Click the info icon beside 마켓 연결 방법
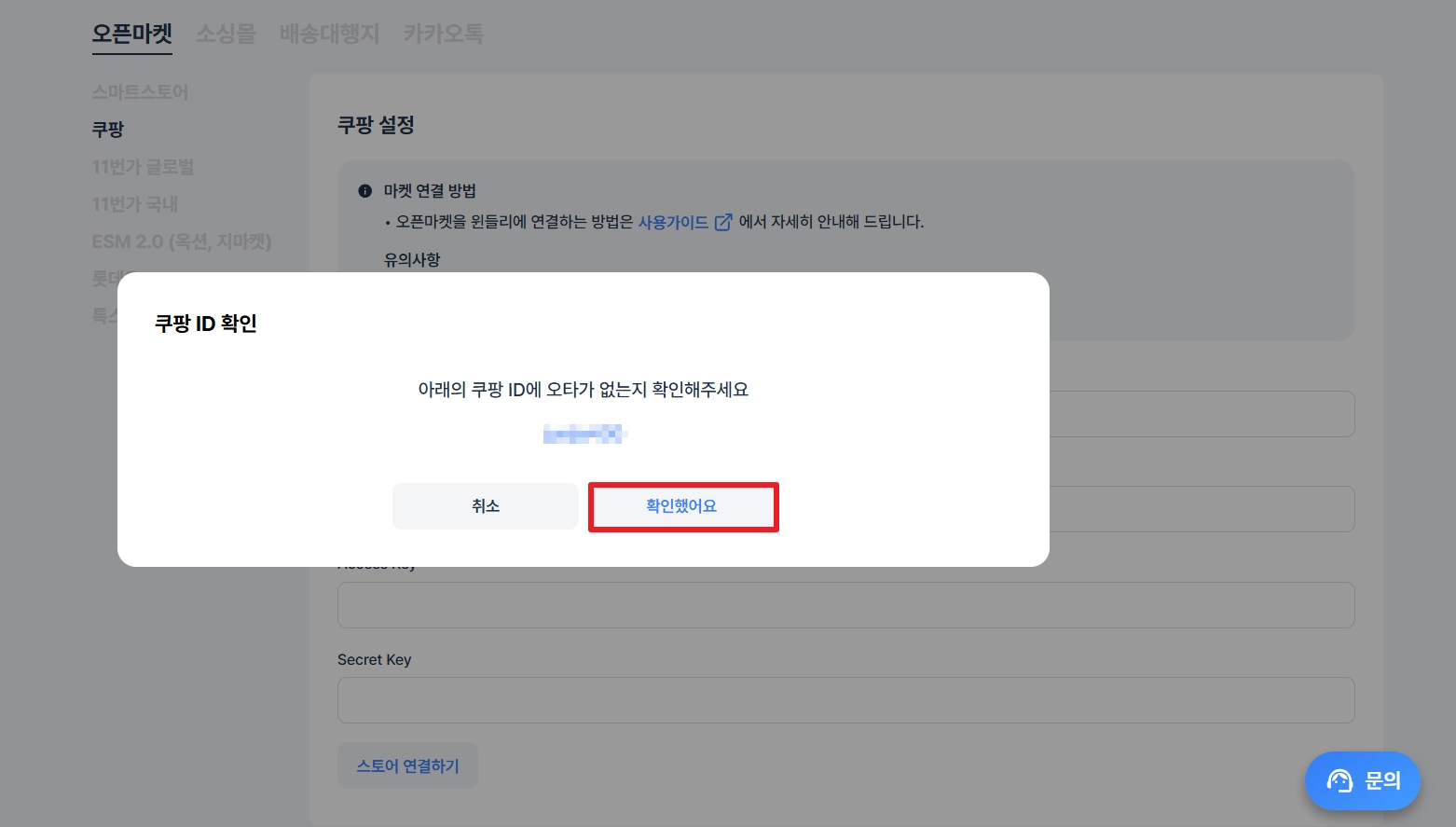1456x827 pixels. pos(365,191)
